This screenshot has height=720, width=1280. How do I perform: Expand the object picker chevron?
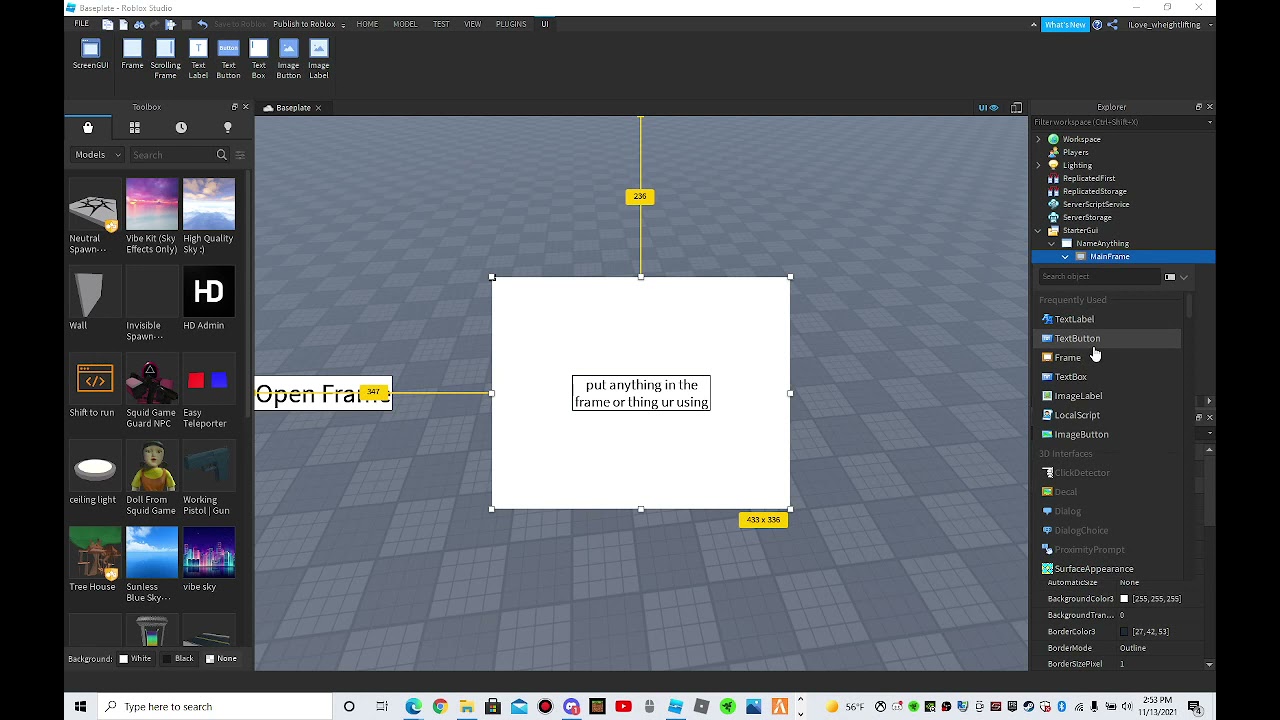(x=1184, y=277)
